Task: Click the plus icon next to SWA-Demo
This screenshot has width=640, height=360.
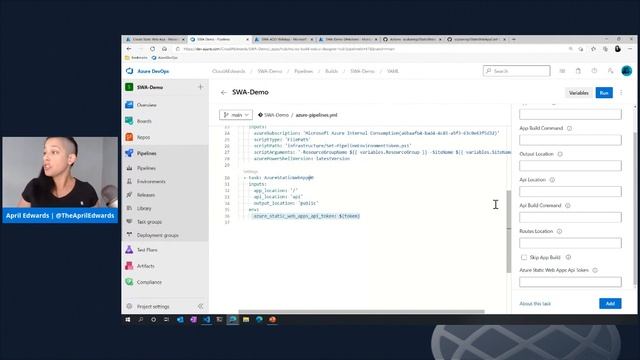Action: 200,87
